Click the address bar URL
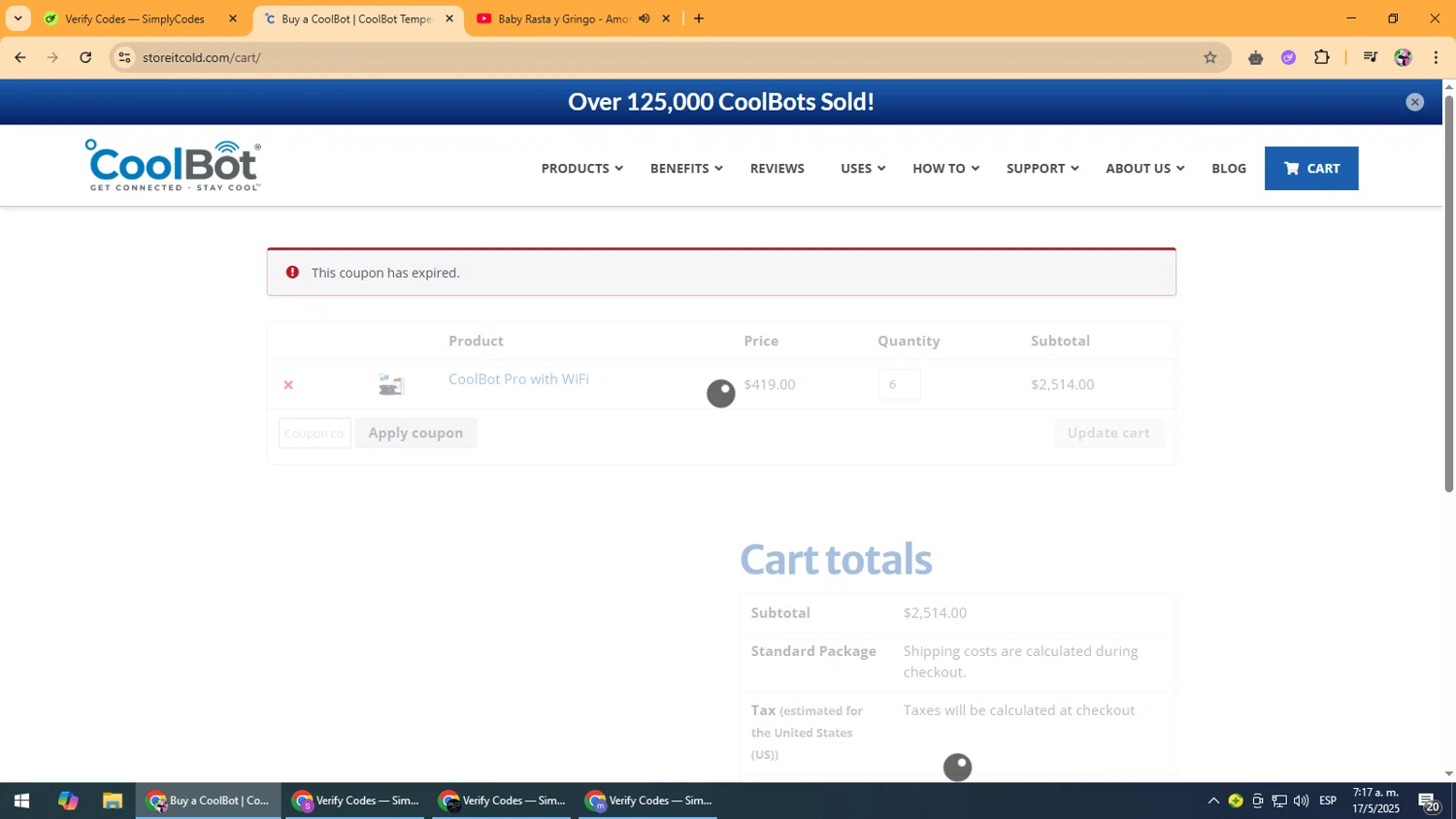This screenshot has width=1456, height=819. tap(202, 57)
